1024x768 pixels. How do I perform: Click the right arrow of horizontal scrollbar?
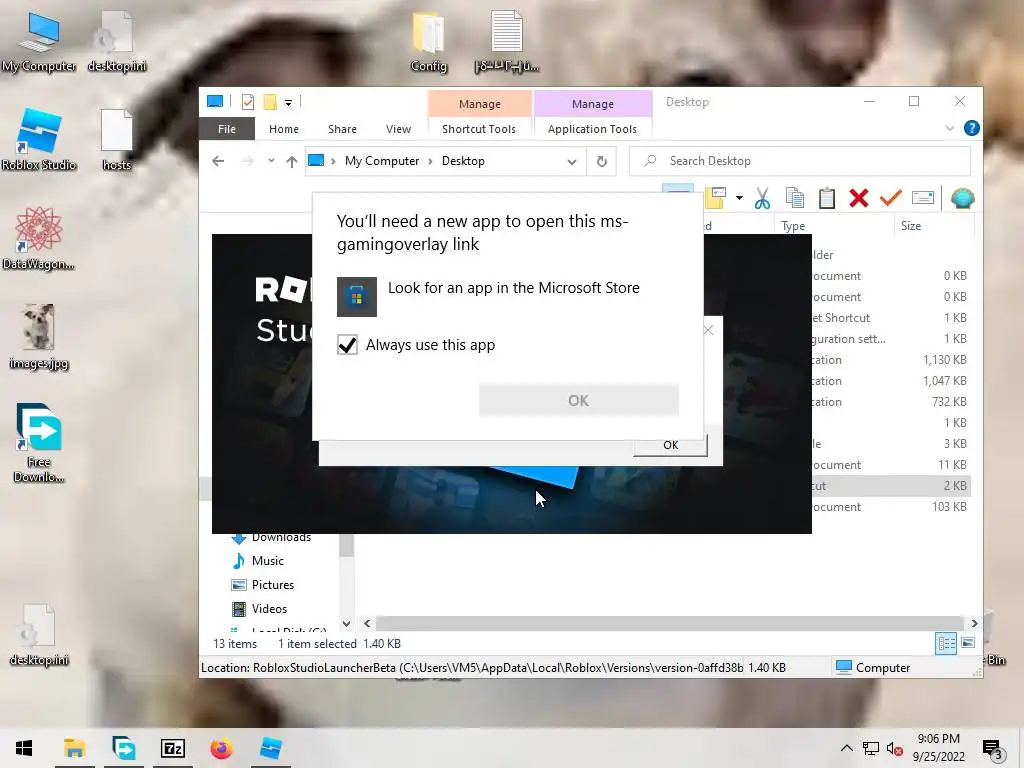coord(974,623)
